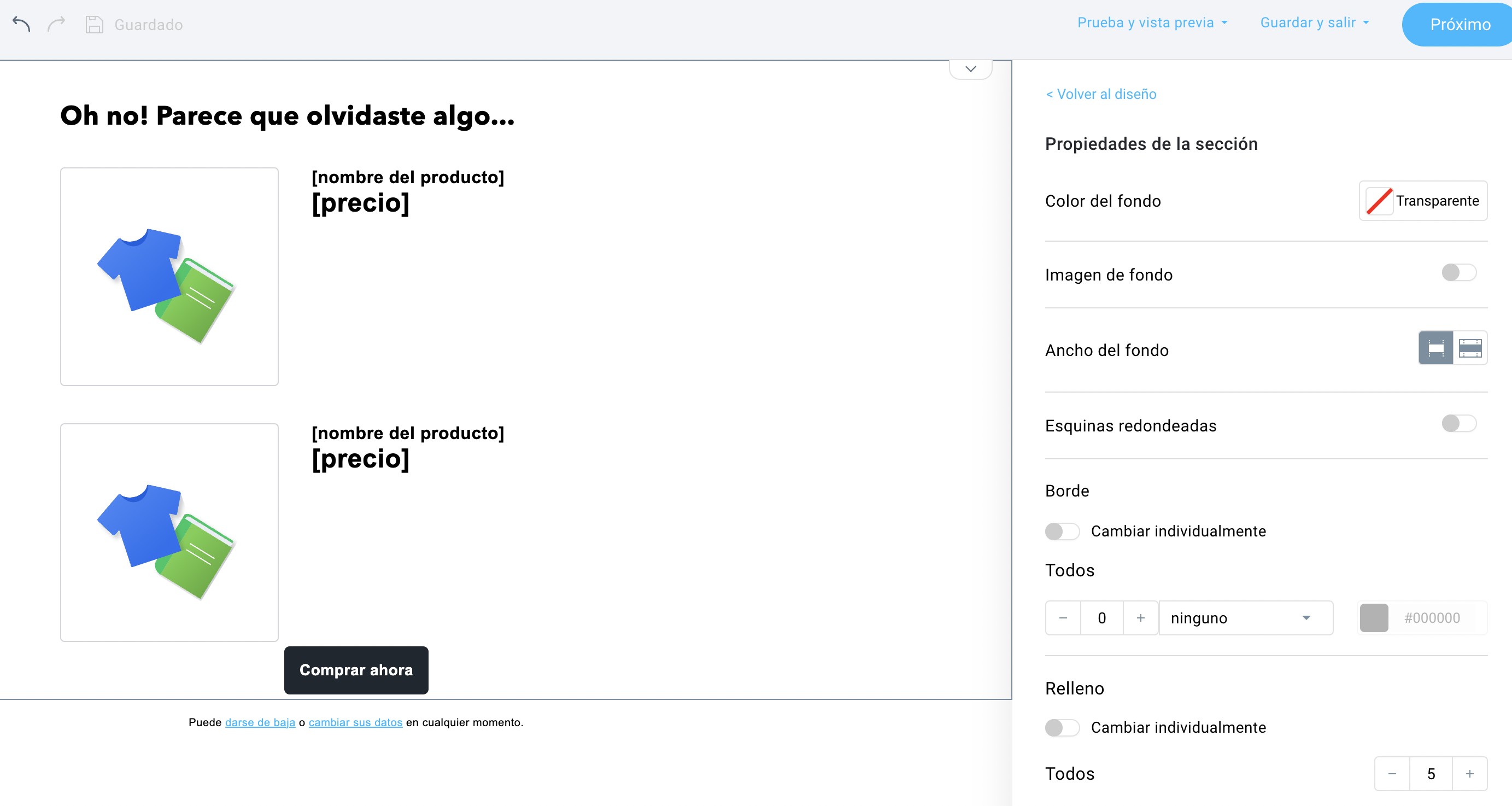The width and height of the screenshot is (1512, 806).
Task: Click the Guardado status label
Action: click(x=149, y=25)
